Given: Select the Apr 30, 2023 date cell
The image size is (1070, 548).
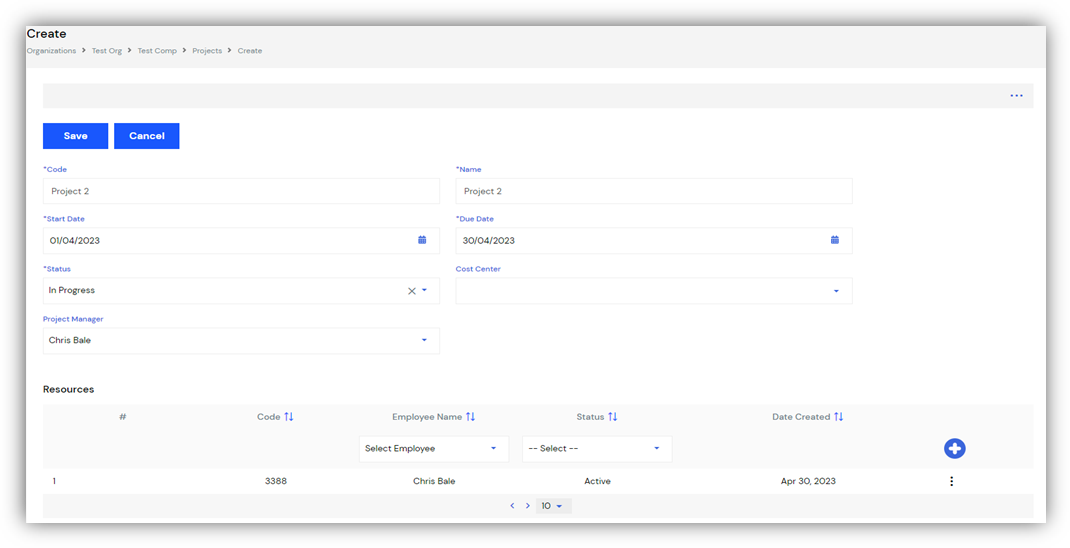Looking at the screenshot, I should tap(808, 481).
